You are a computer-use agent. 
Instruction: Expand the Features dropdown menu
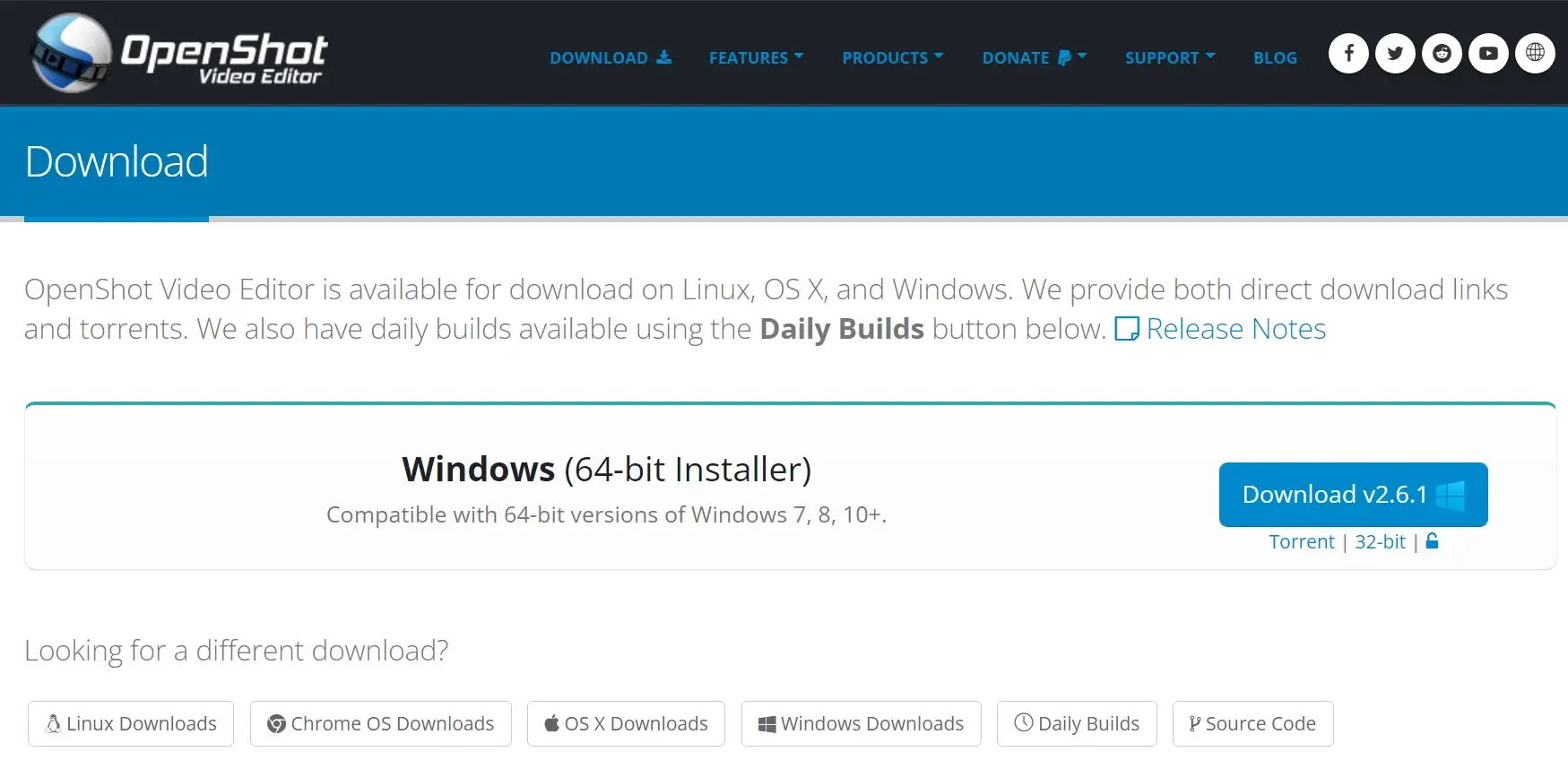click(x=756, y=57)
